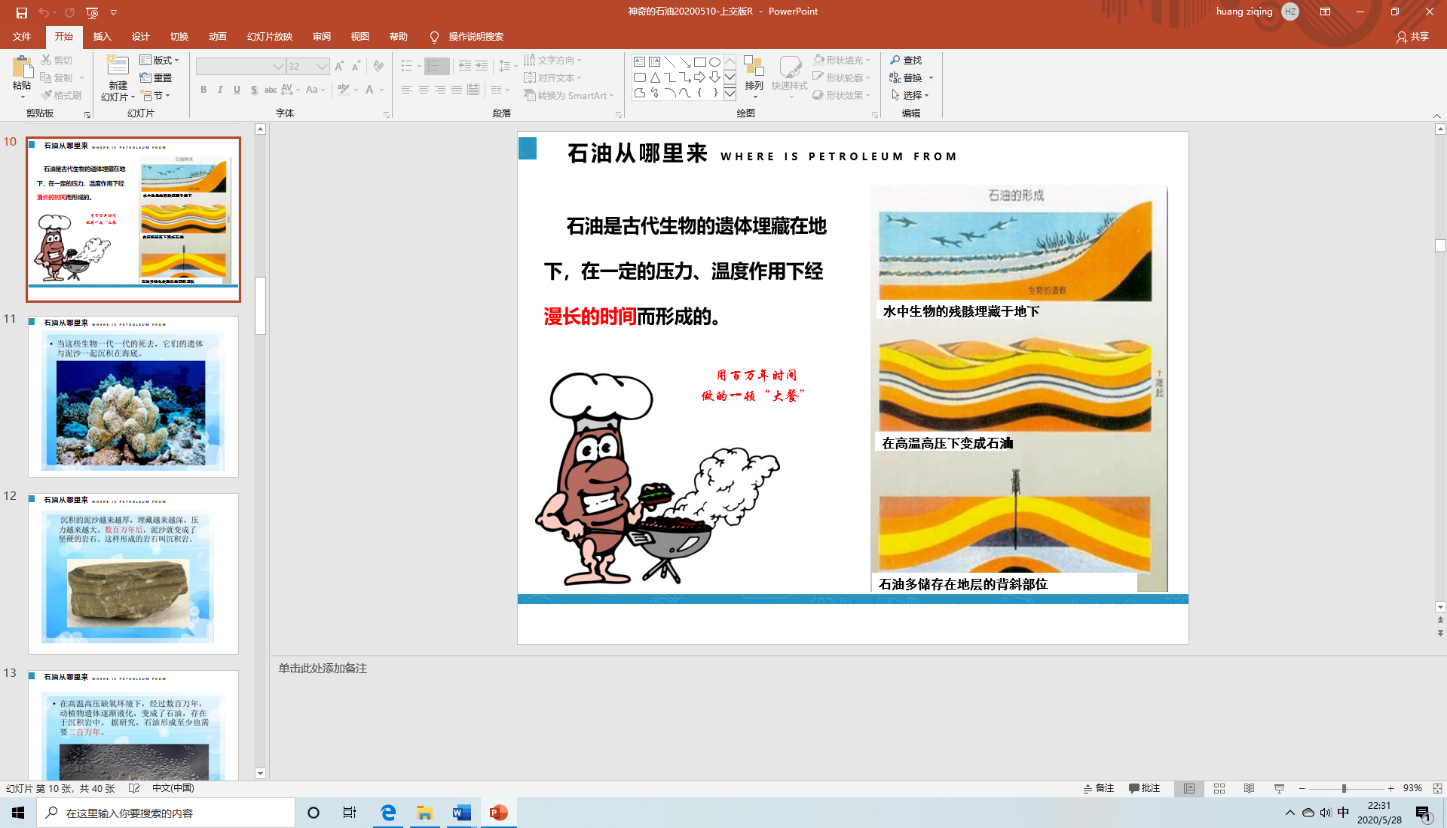Select the text box shape in gallery
1447x828 pixels.
click(x=639, y=62)
